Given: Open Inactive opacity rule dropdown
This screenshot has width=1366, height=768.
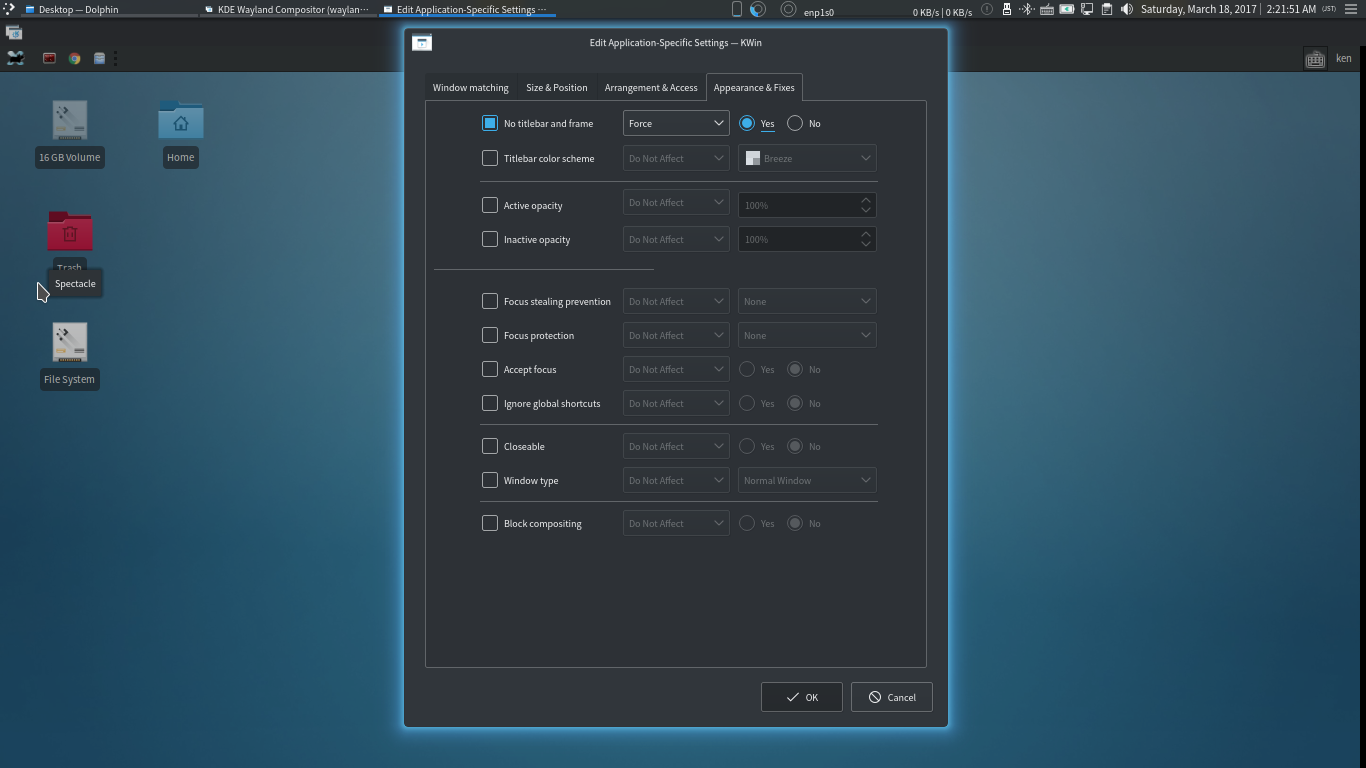Looking at the screenshot, I should click(x=676, y=239).
